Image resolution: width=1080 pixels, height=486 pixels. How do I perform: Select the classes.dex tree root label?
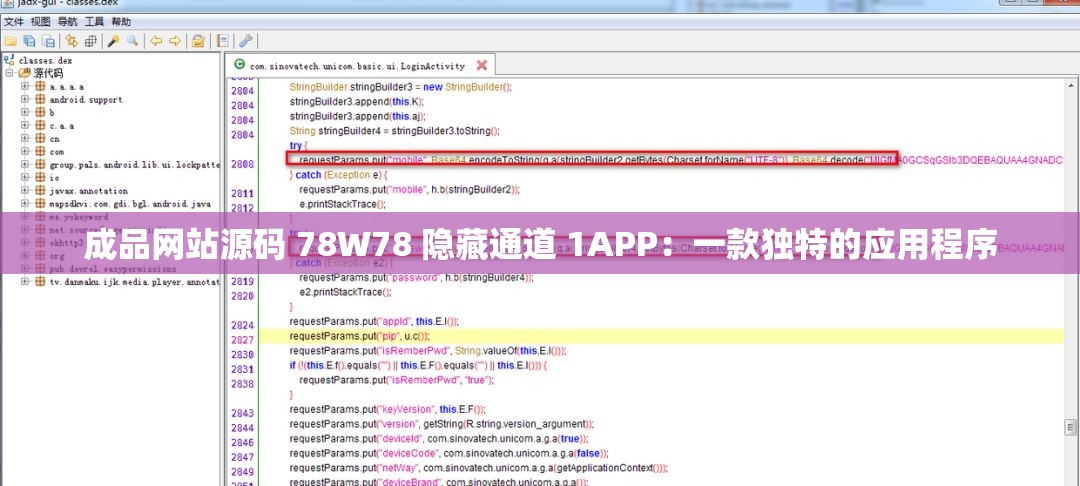pyautogui.click(x=45, y=61)
